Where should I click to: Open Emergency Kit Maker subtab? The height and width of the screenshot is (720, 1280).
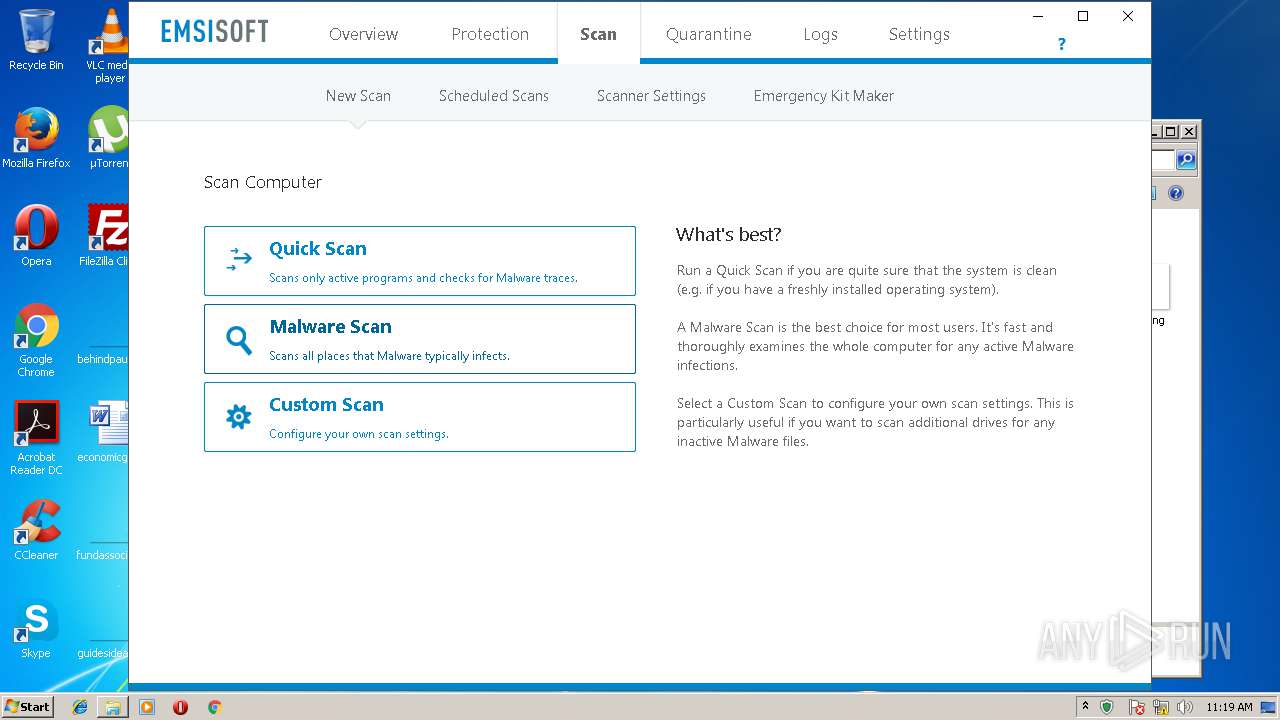point(824,96)
